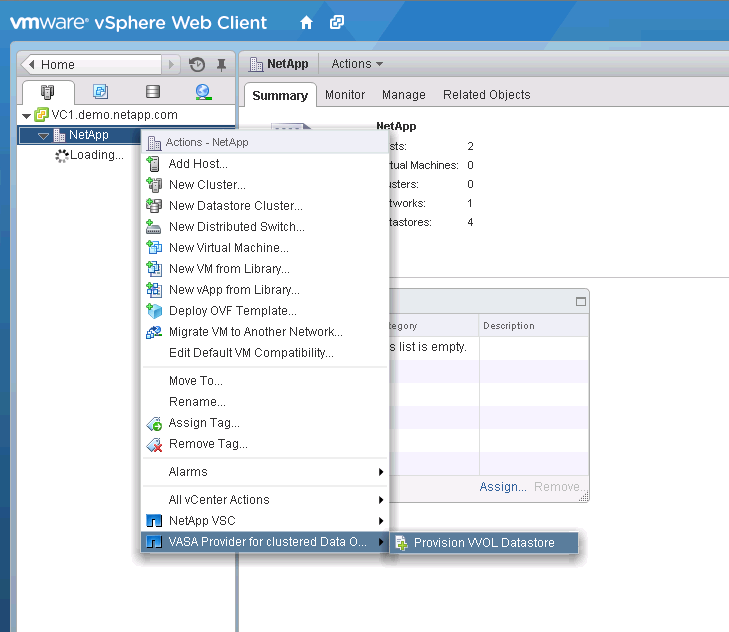Image resolution: width=729 pixels, height=632 pixels.
Task: Expand the All vCenter Actions submenu
Action: point(265,499)
